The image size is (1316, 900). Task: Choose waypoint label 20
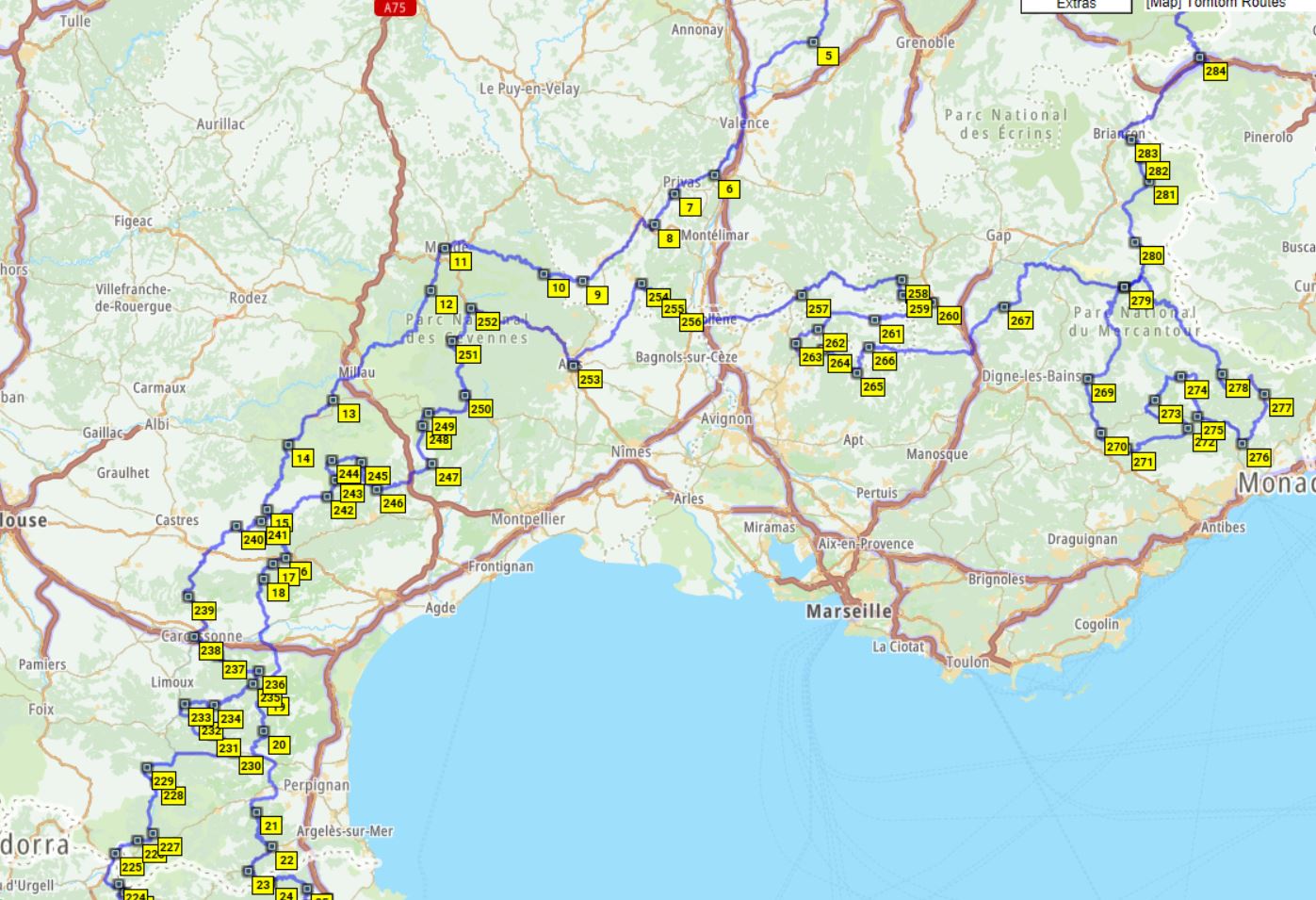(278, 745)
